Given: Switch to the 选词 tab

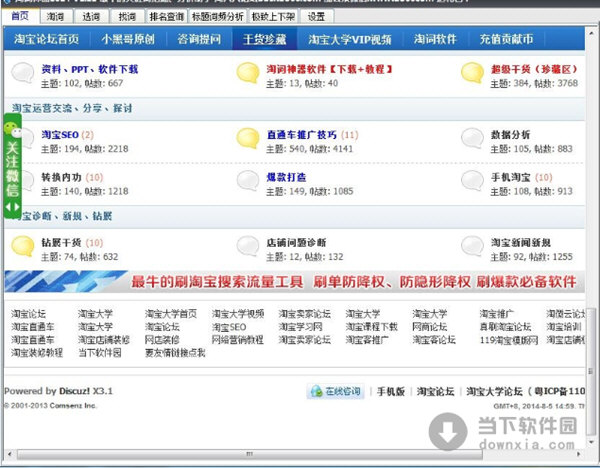Looking at the screenshot, I should (91, 16).
